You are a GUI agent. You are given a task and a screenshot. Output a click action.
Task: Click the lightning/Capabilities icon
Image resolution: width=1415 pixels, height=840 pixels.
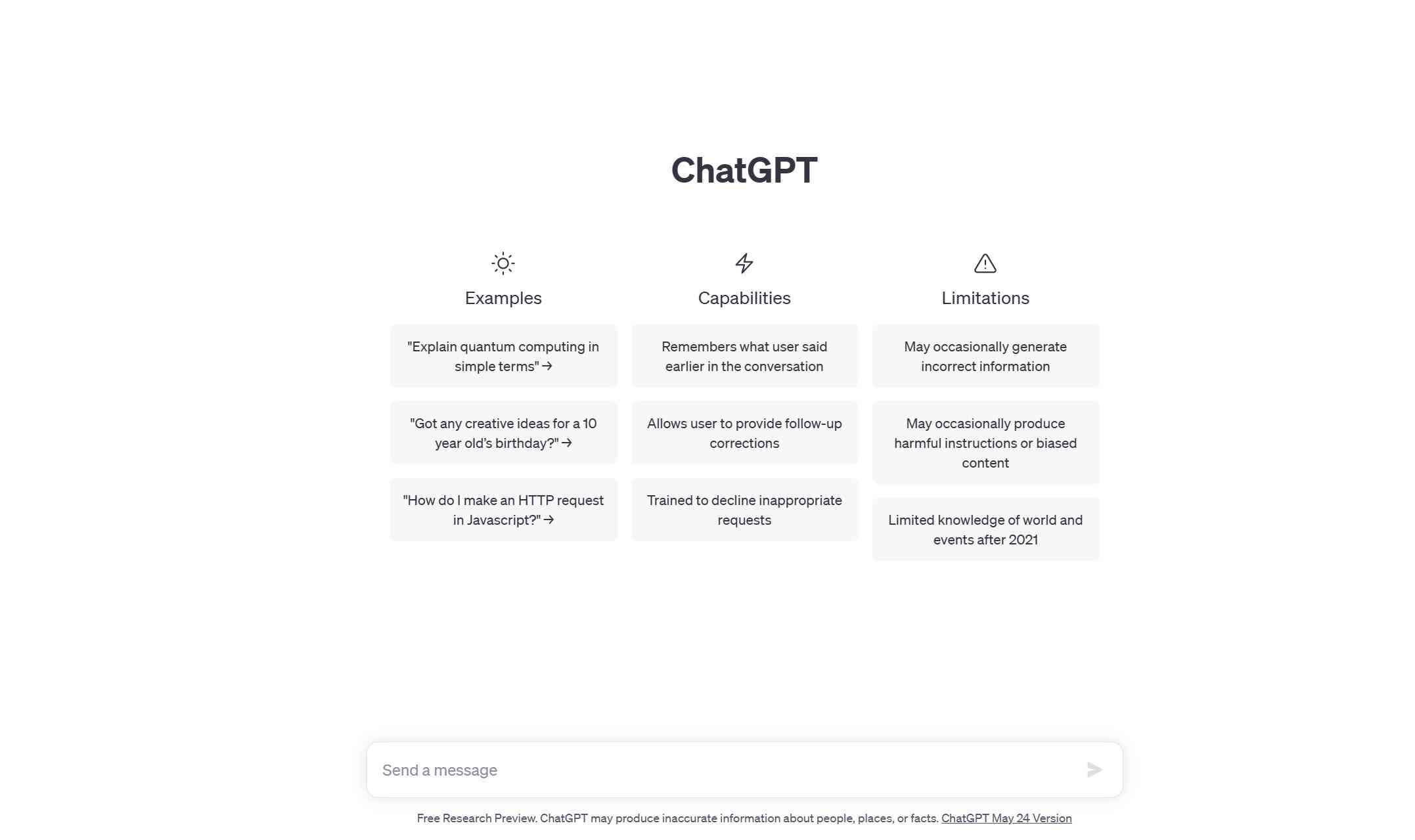(x=744, y=263)
